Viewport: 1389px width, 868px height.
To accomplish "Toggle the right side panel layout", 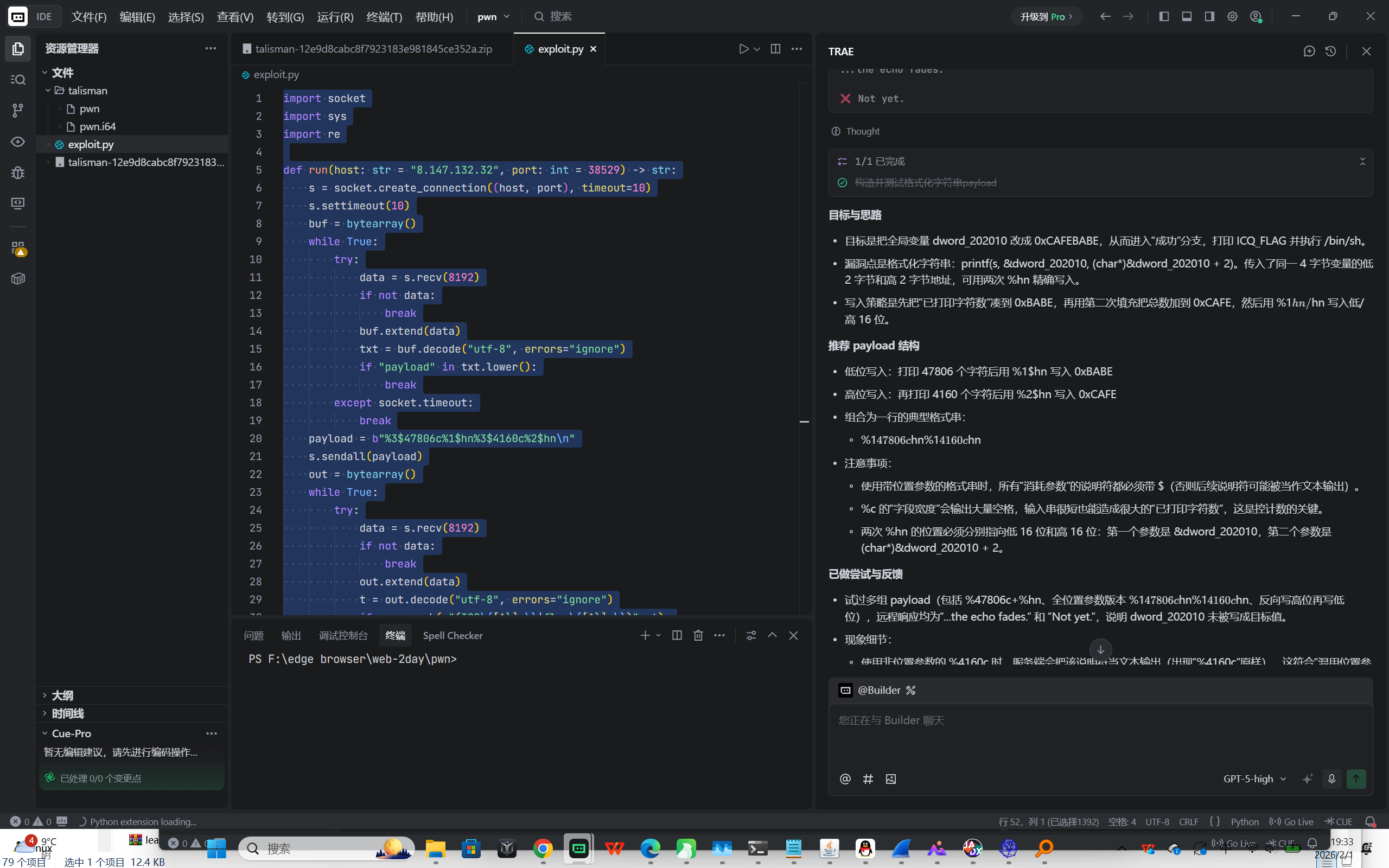I will (1209, 17).
